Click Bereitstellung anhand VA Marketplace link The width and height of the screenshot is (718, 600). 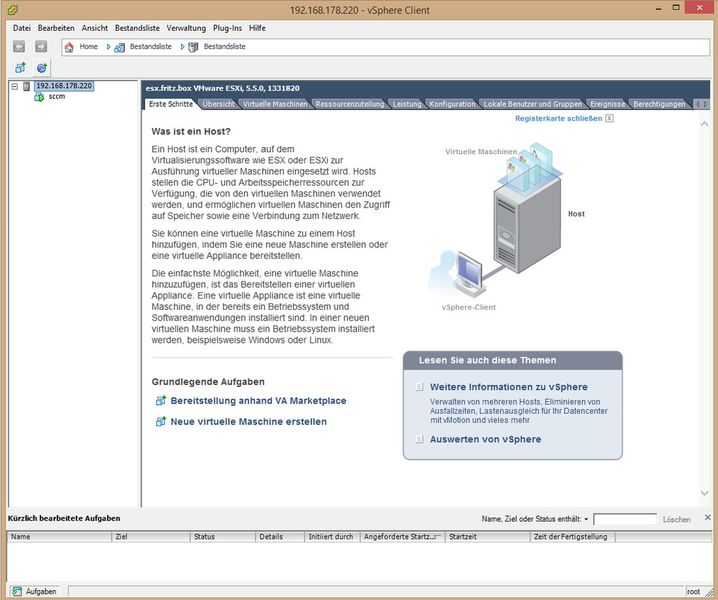[258, 401]
